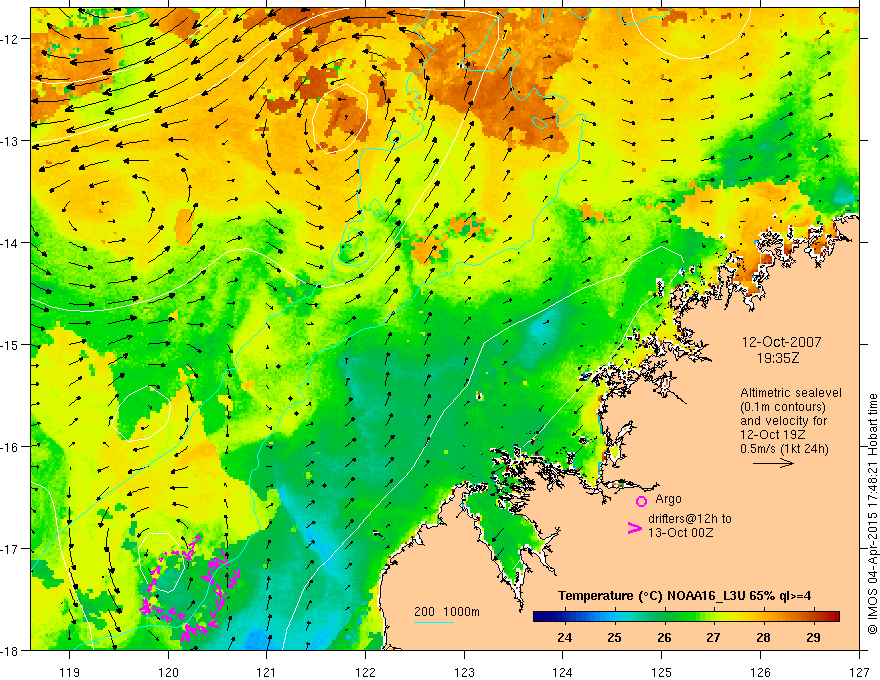This screenshot has width=880, height=680.
Task: Click the magenta Argo circle legend symbol
Action: [641, 501]
